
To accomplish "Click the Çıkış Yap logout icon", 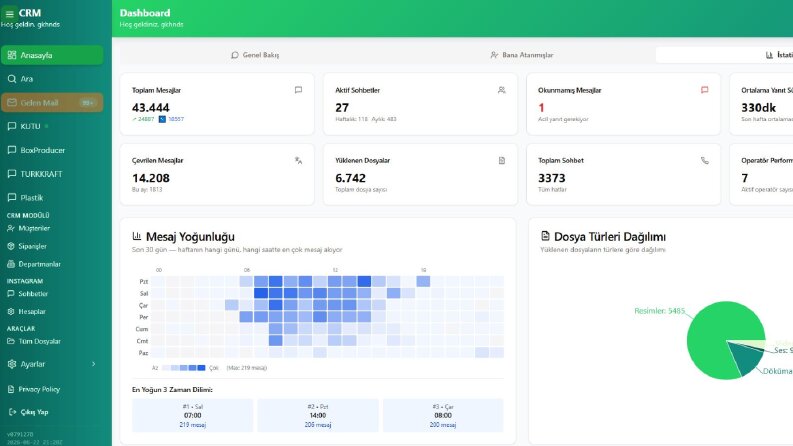I will click(13, 412).
